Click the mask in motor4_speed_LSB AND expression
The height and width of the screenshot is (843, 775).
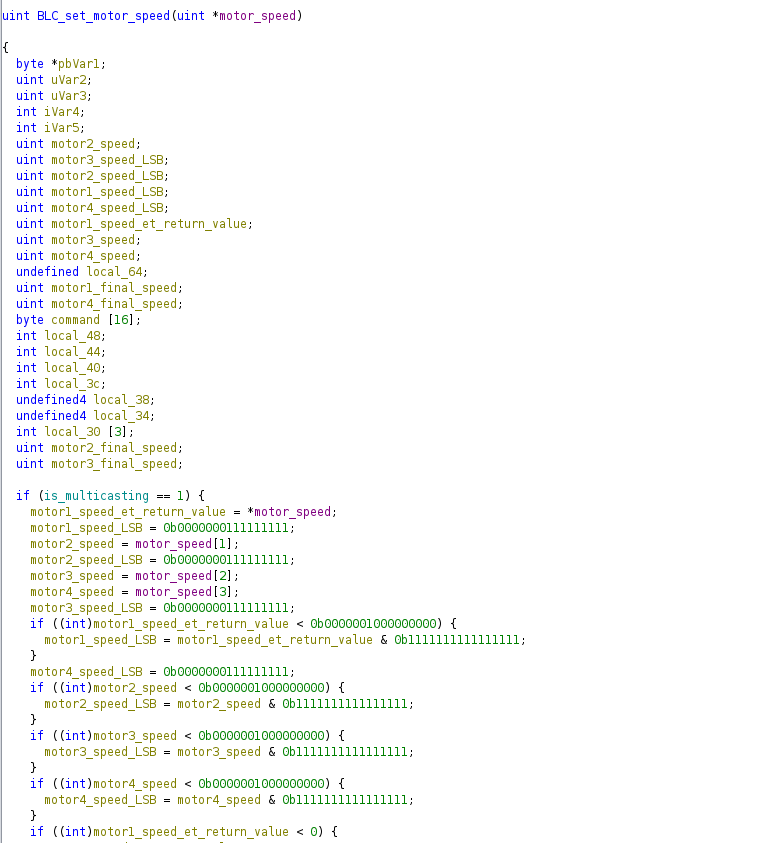click(345, 801)
